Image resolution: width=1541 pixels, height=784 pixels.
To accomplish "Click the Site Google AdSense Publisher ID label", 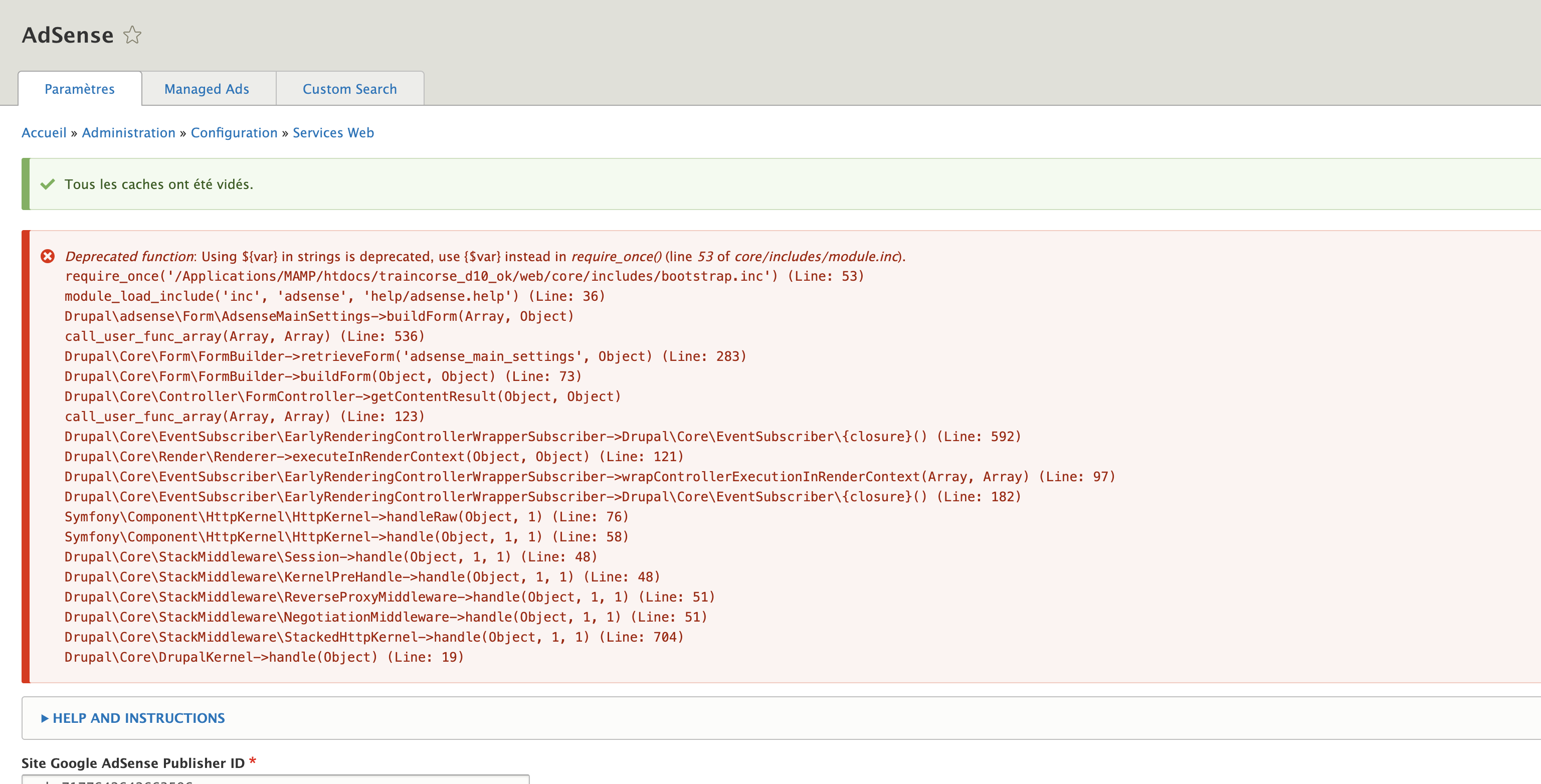I will coord(133,763).
